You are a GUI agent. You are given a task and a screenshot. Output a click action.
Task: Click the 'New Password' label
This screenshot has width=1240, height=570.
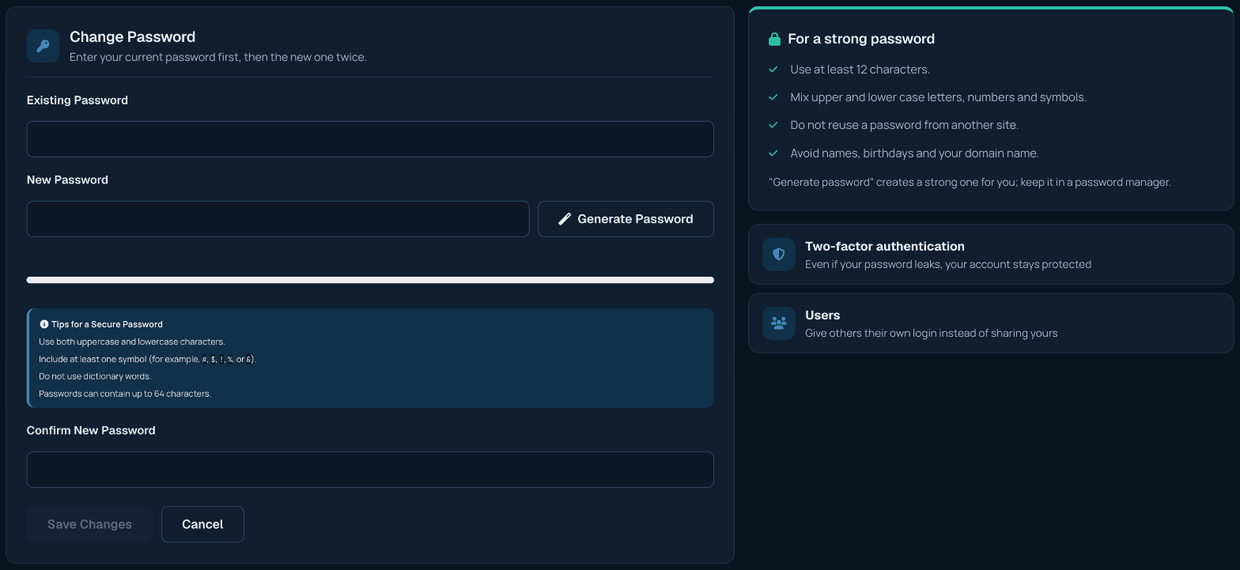point(67,180)
